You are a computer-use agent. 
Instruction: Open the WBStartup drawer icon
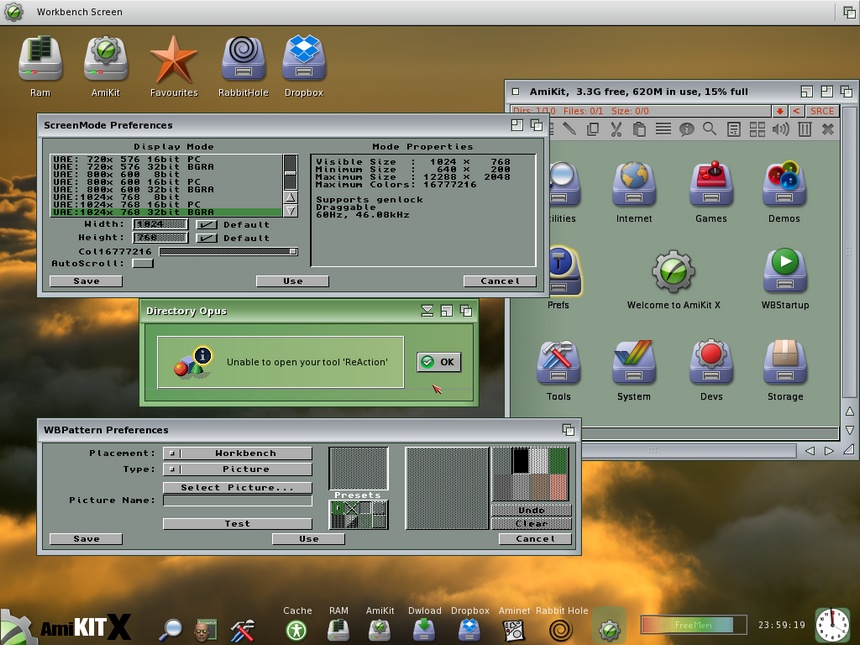click(785, 269)
